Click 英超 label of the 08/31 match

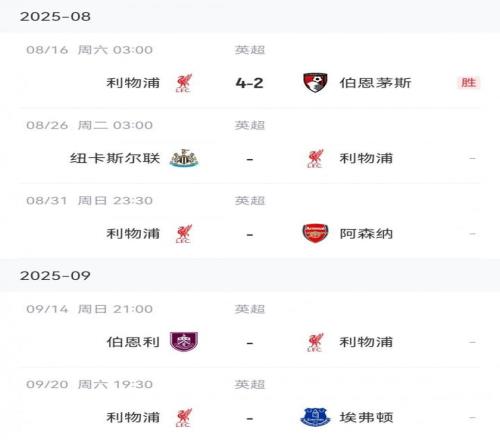point(250,200)
